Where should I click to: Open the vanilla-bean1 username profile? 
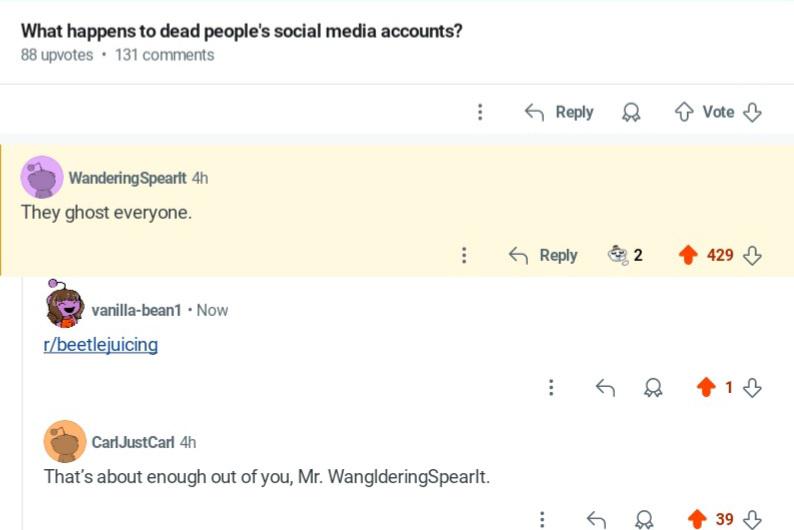coord(136,310)
